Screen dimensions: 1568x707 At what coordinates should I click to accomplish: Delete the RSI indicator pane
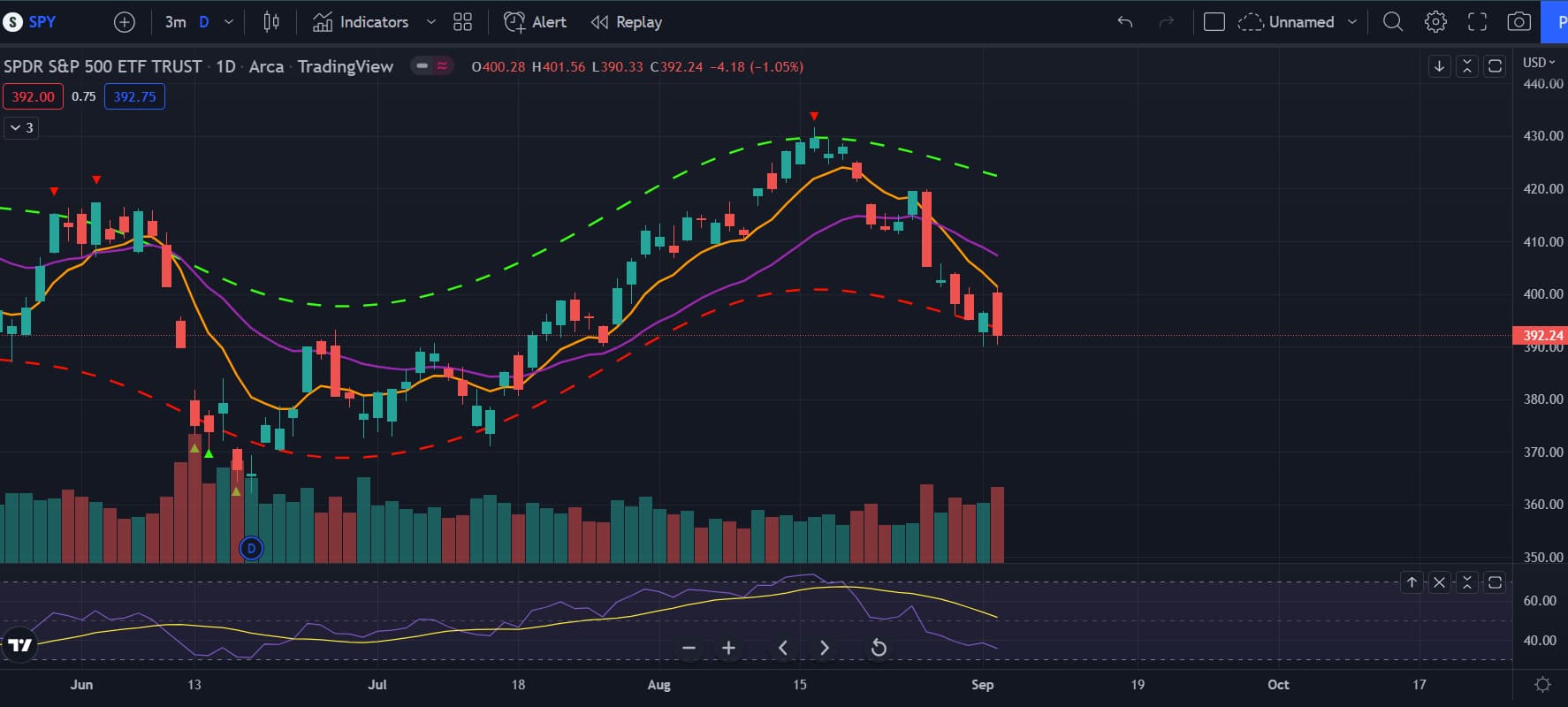tap(1440, 582)
